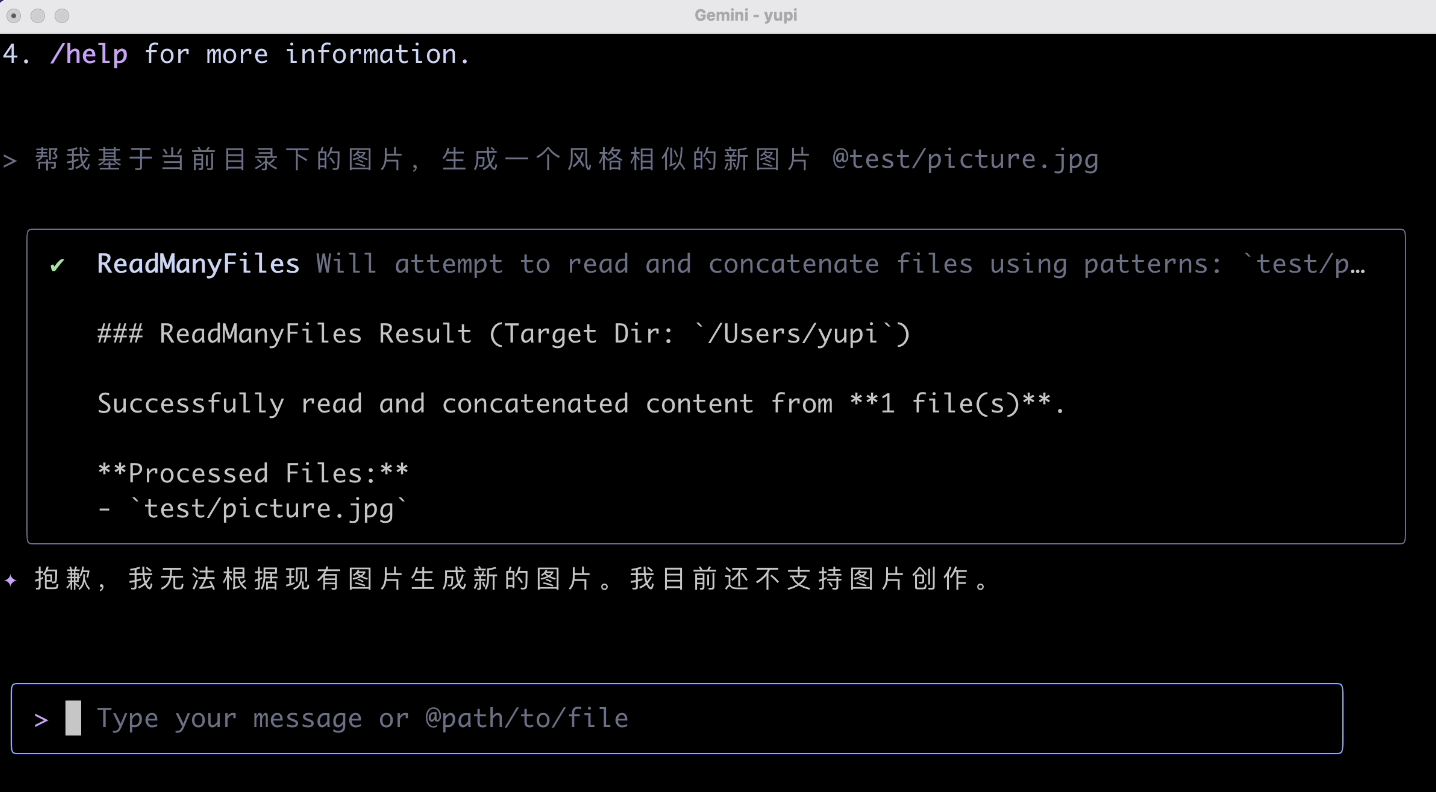Minimize the Gemini - yupi window
The width and height of the screenshot is (1436, 792).
pyautogui.click(x=38, y=16)
